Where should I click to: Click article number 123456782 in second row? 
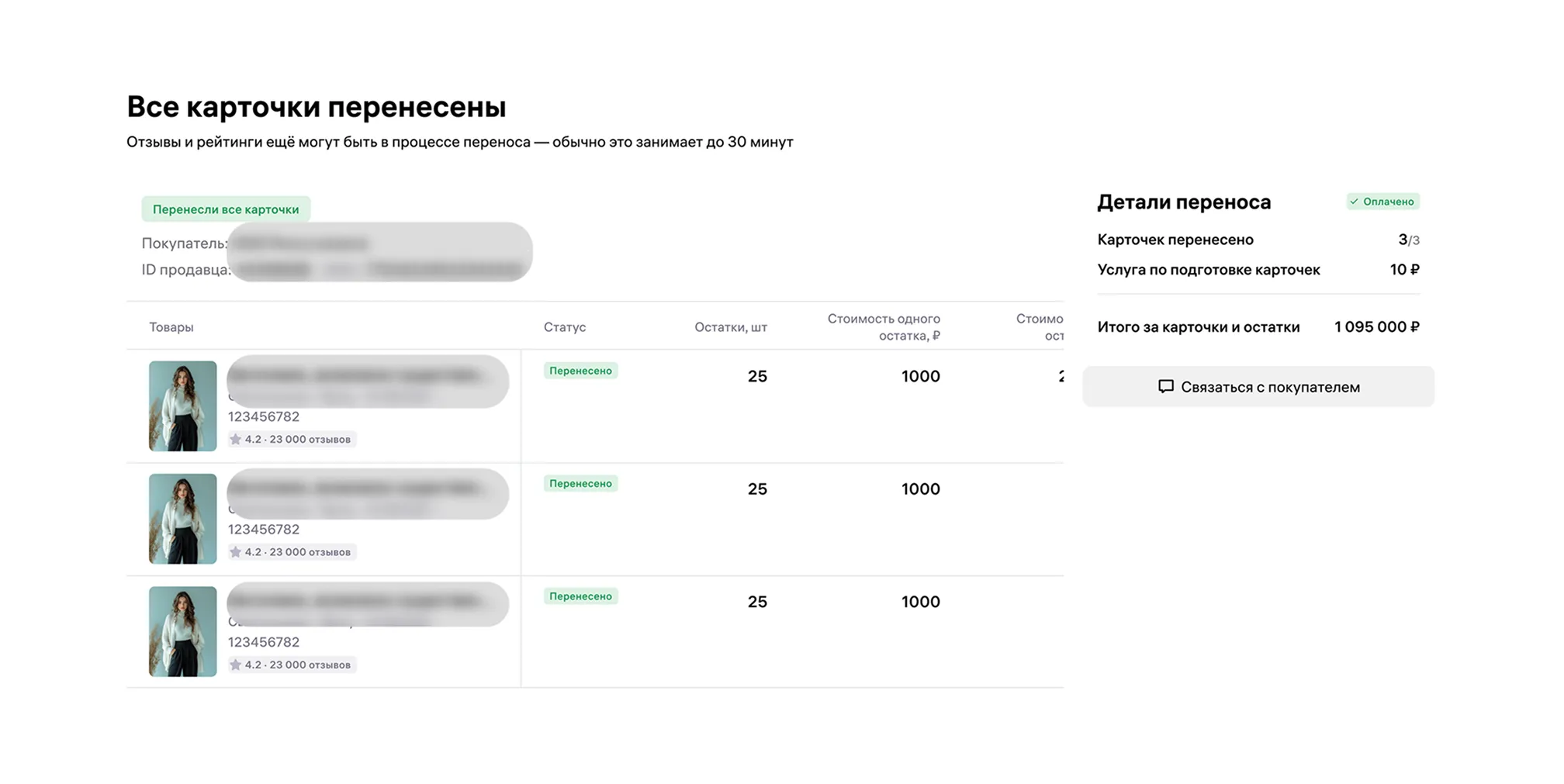pyautogui.click(x=264, y=529)
